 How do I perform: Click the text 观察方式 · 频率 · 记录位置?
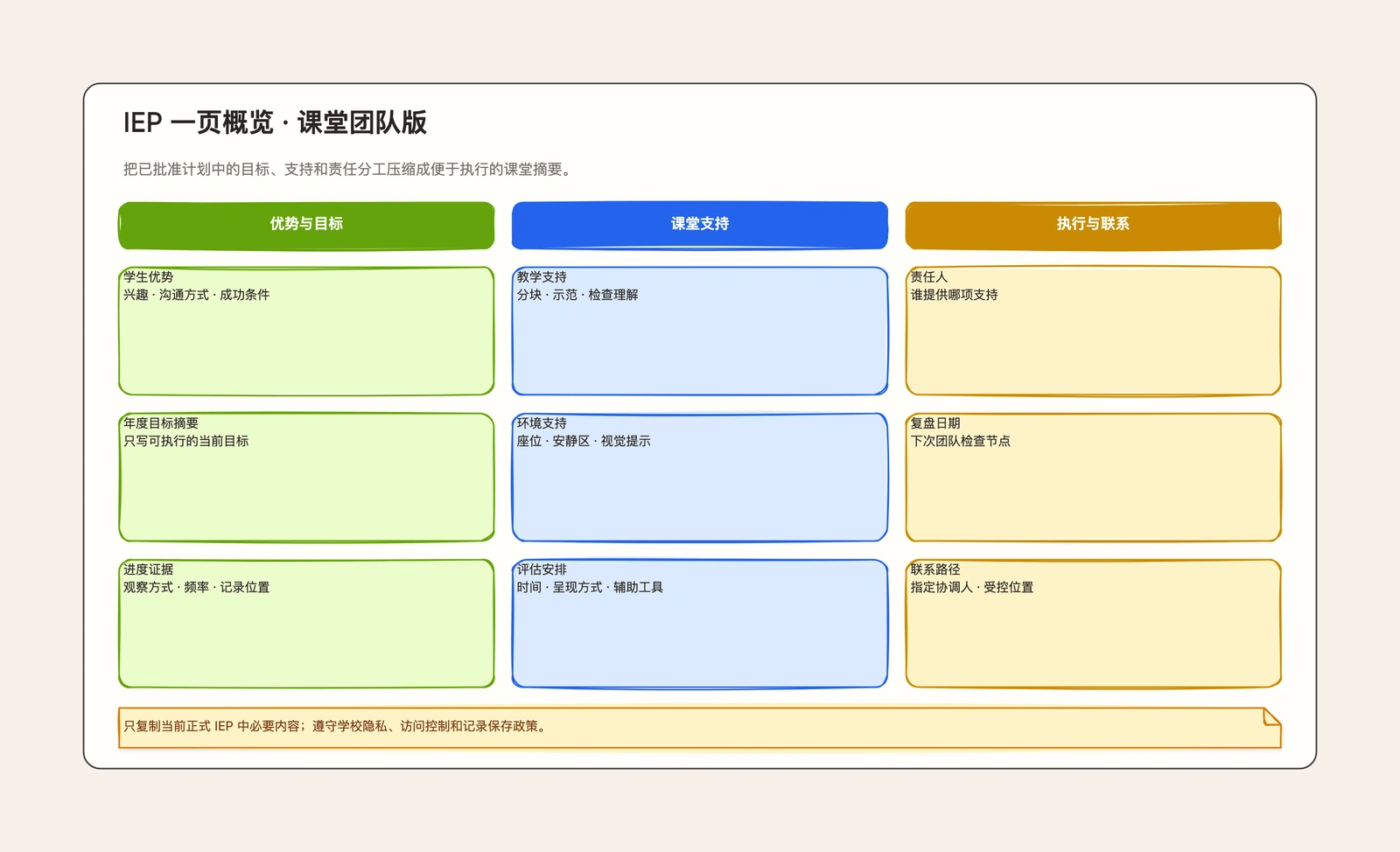pos(196,587)
